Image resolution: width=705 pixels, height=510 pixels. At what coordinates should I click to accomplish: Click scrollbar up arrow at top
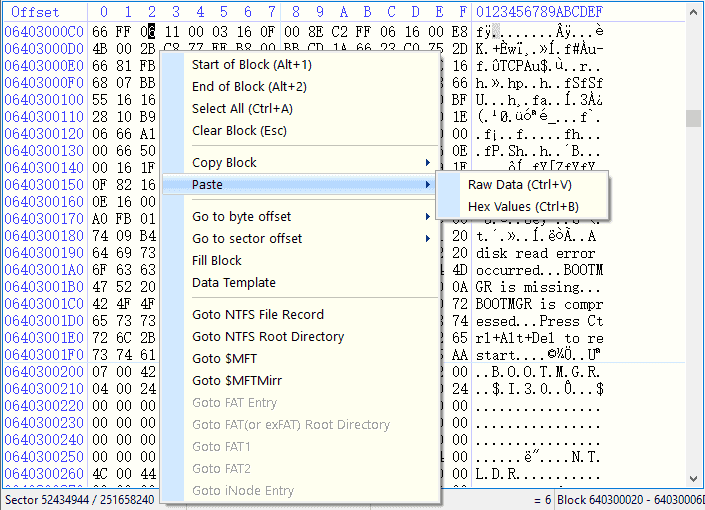pyautogui.click(x=693, y=11)
